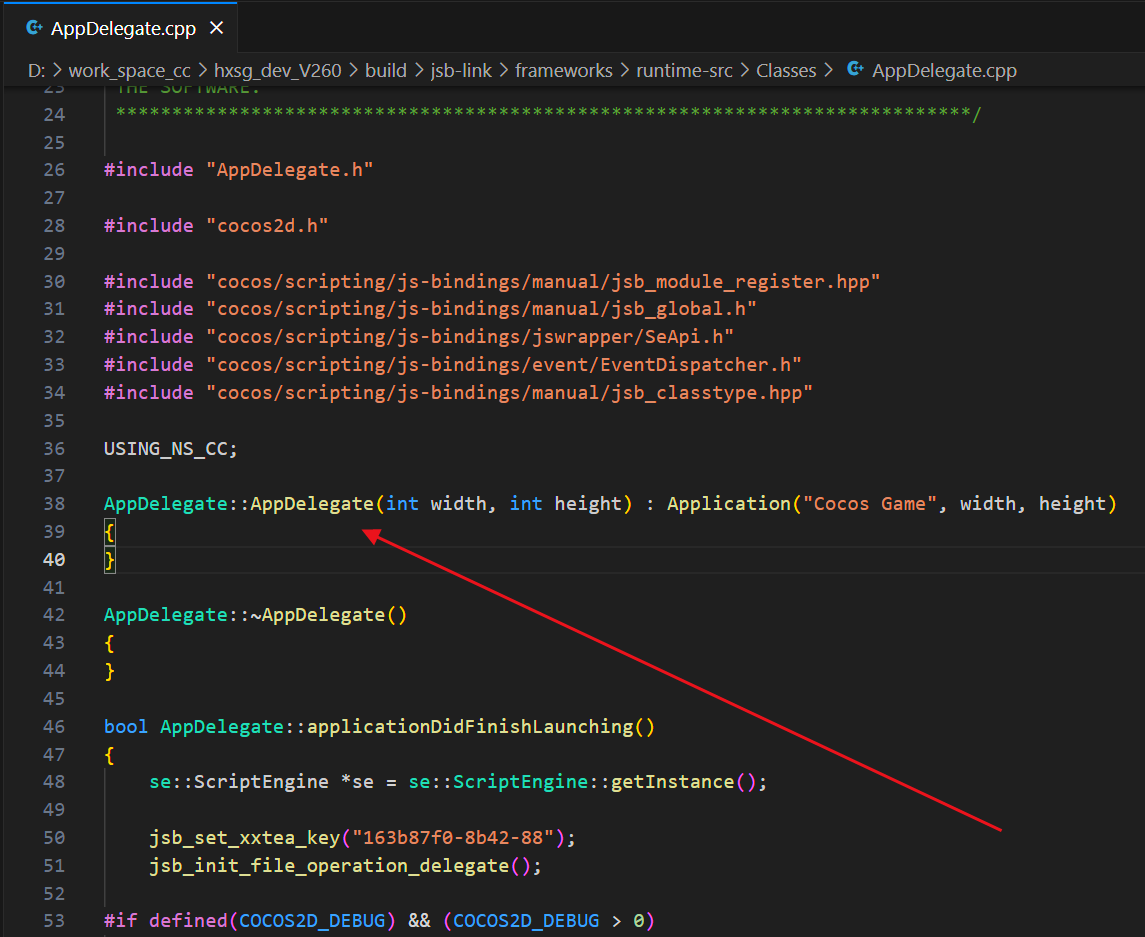Click line number 26 in gutter
The width and height of the screenshot is (1145, 937).
(54, 170)
